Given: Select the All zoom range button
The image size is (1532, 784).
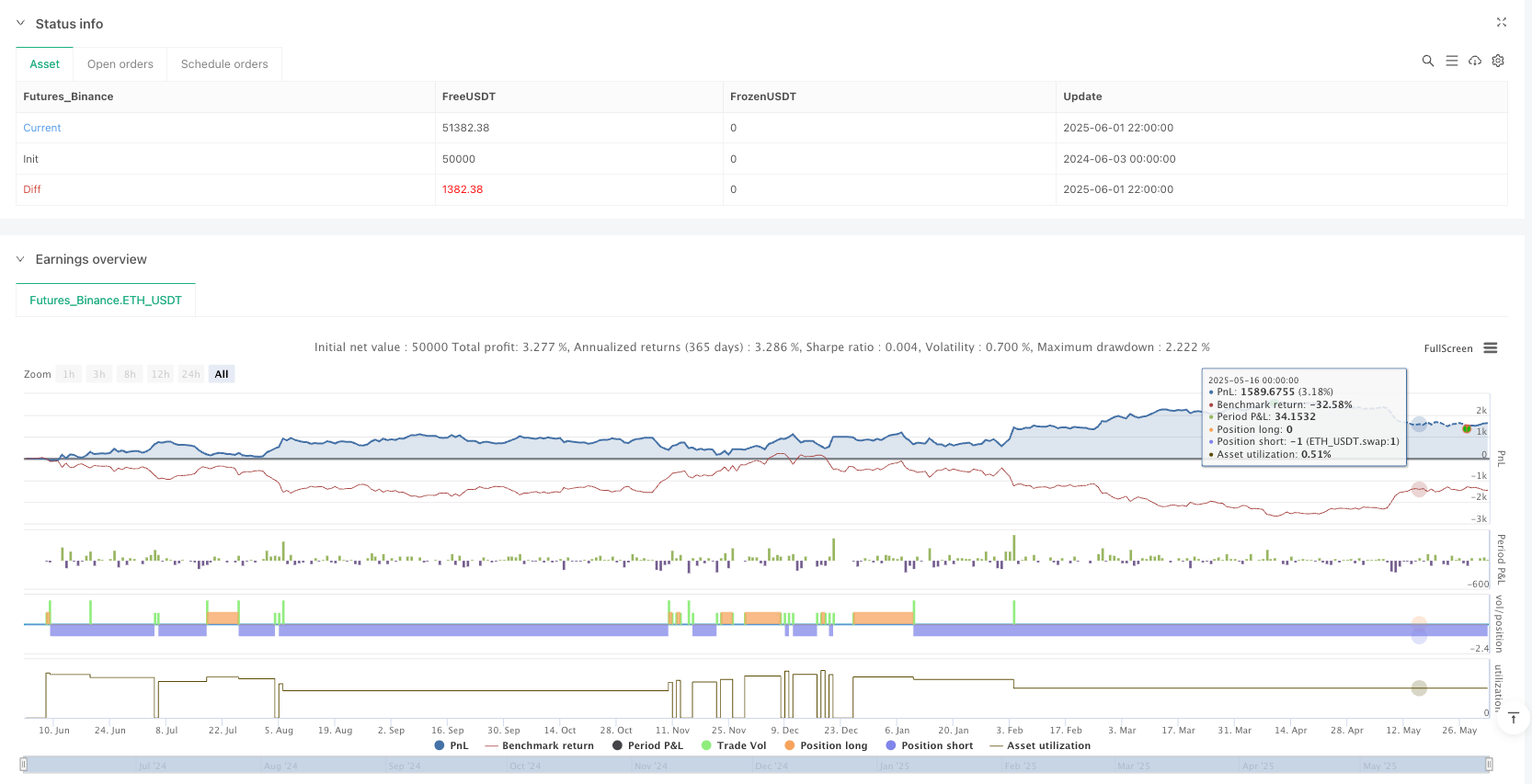Looking at the screenshot, I should [222, 374].
